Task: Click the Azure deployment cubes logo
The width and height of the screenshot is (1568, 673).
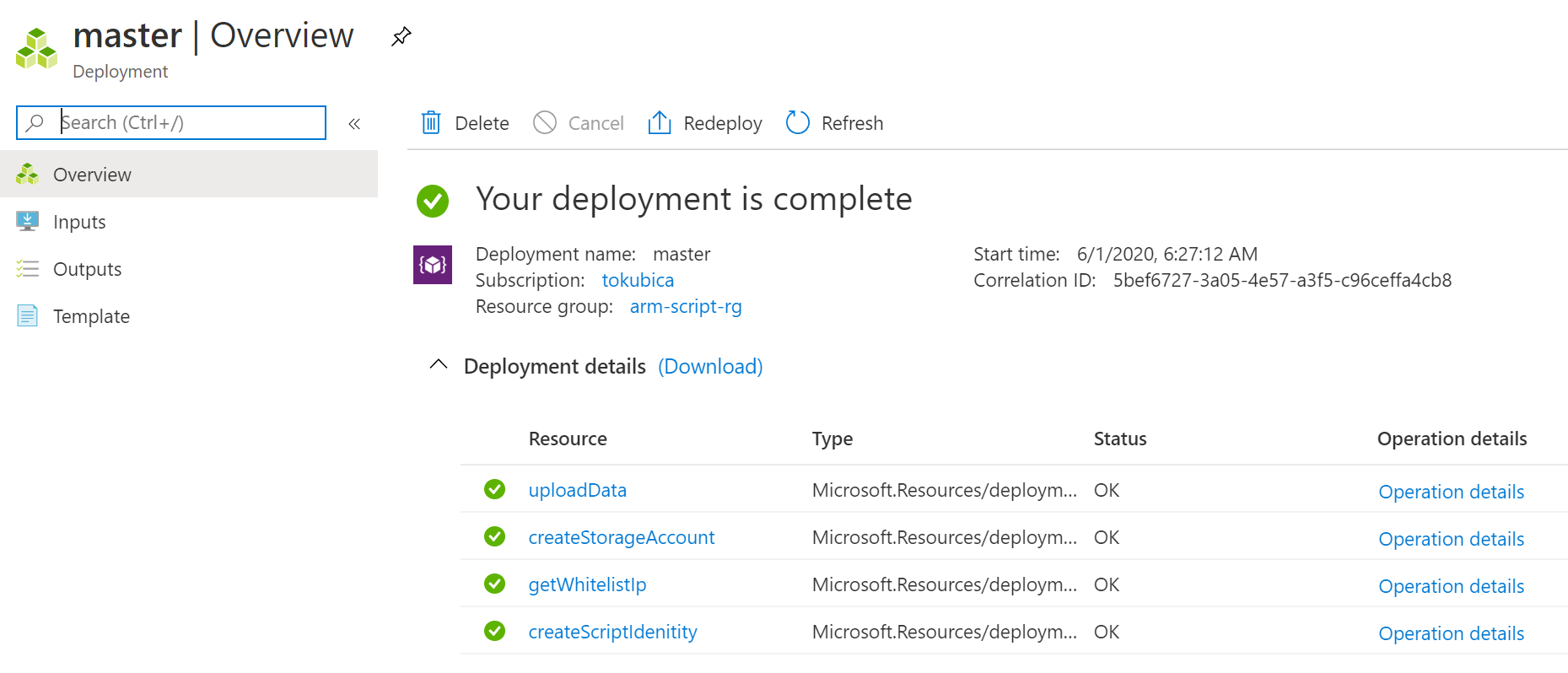Action: click(37, 49)
